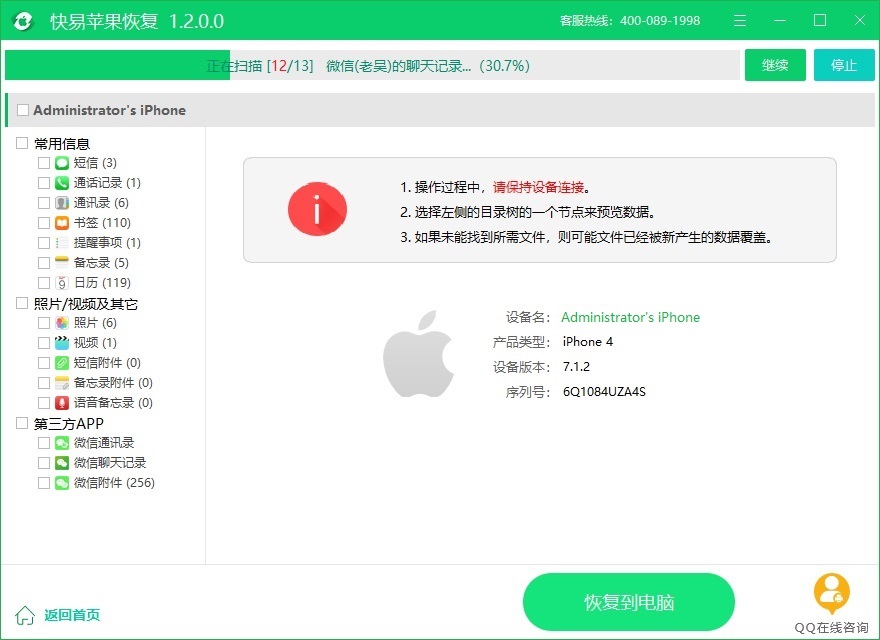The height and width of the screenshot is (640, 880).
Task: Check the 第三方APP group checkbox
Action: tap(22, 423)
